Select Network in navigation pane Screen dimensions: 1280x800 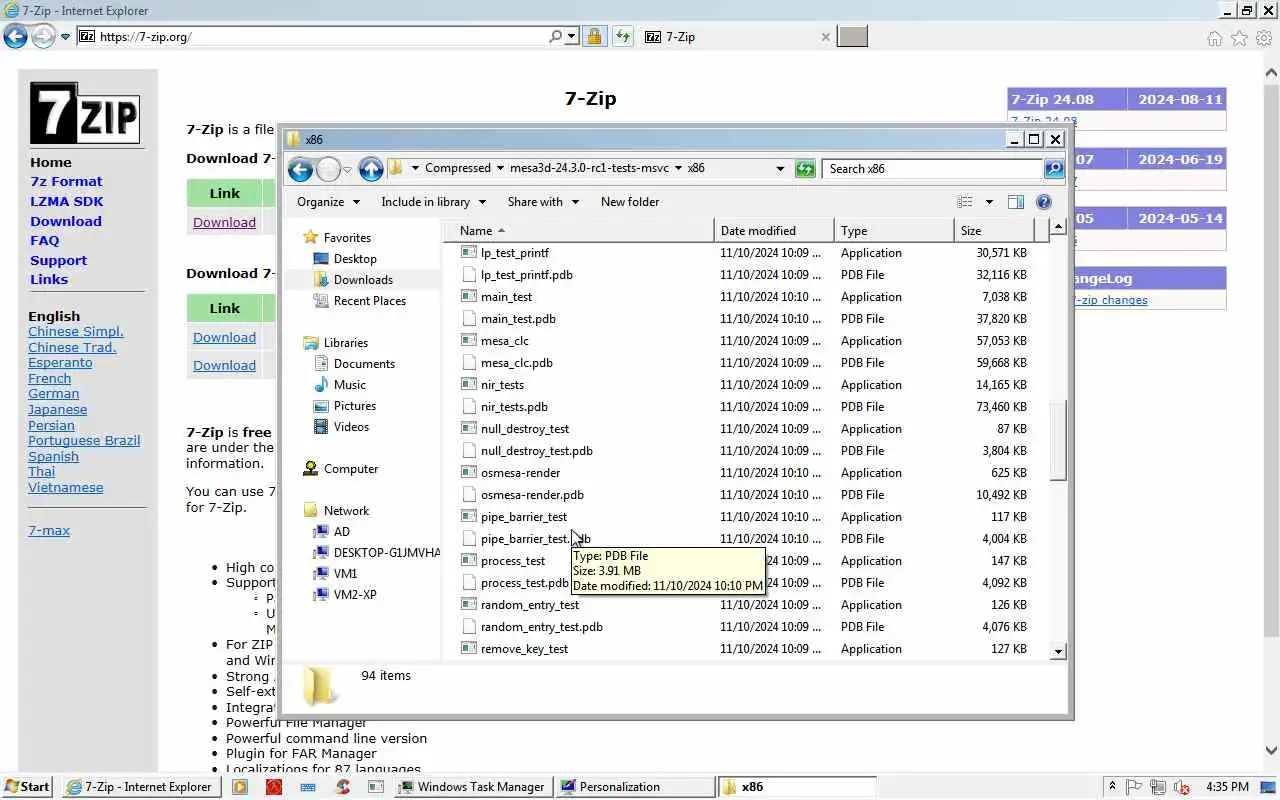click(x=346, y=511)
